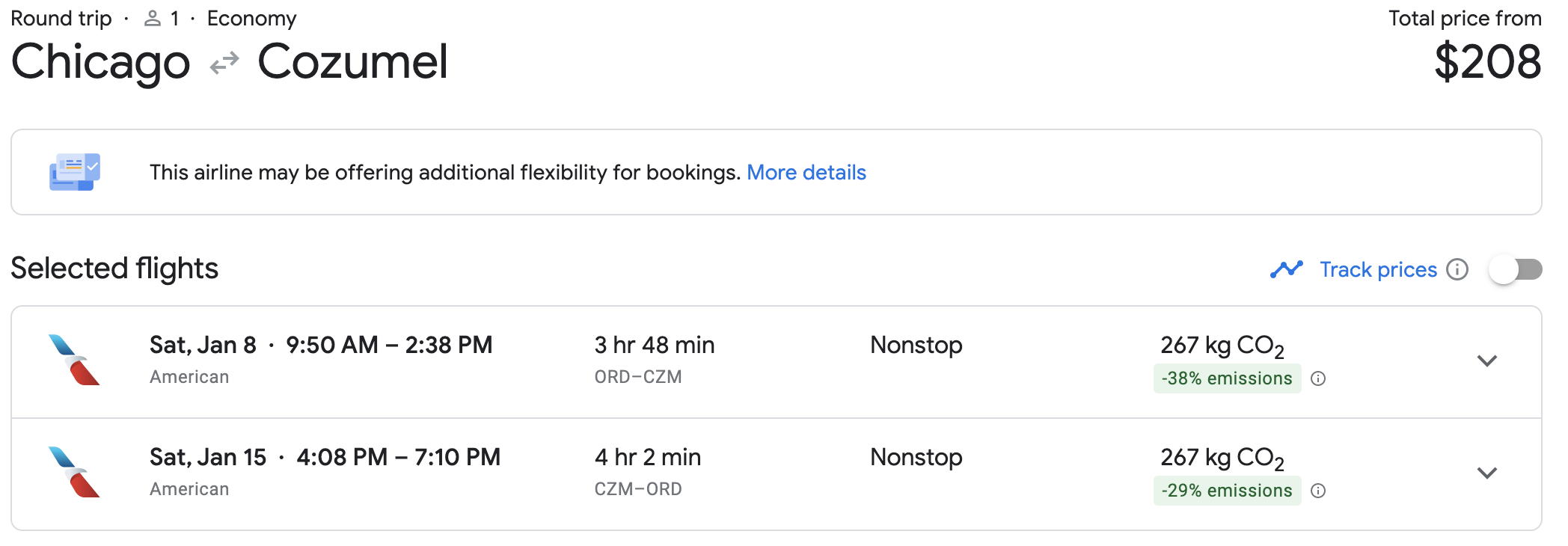Screen dimensions: 1568x546
Task: Select the -29% emissions badge
Action: pos(1226,491)
